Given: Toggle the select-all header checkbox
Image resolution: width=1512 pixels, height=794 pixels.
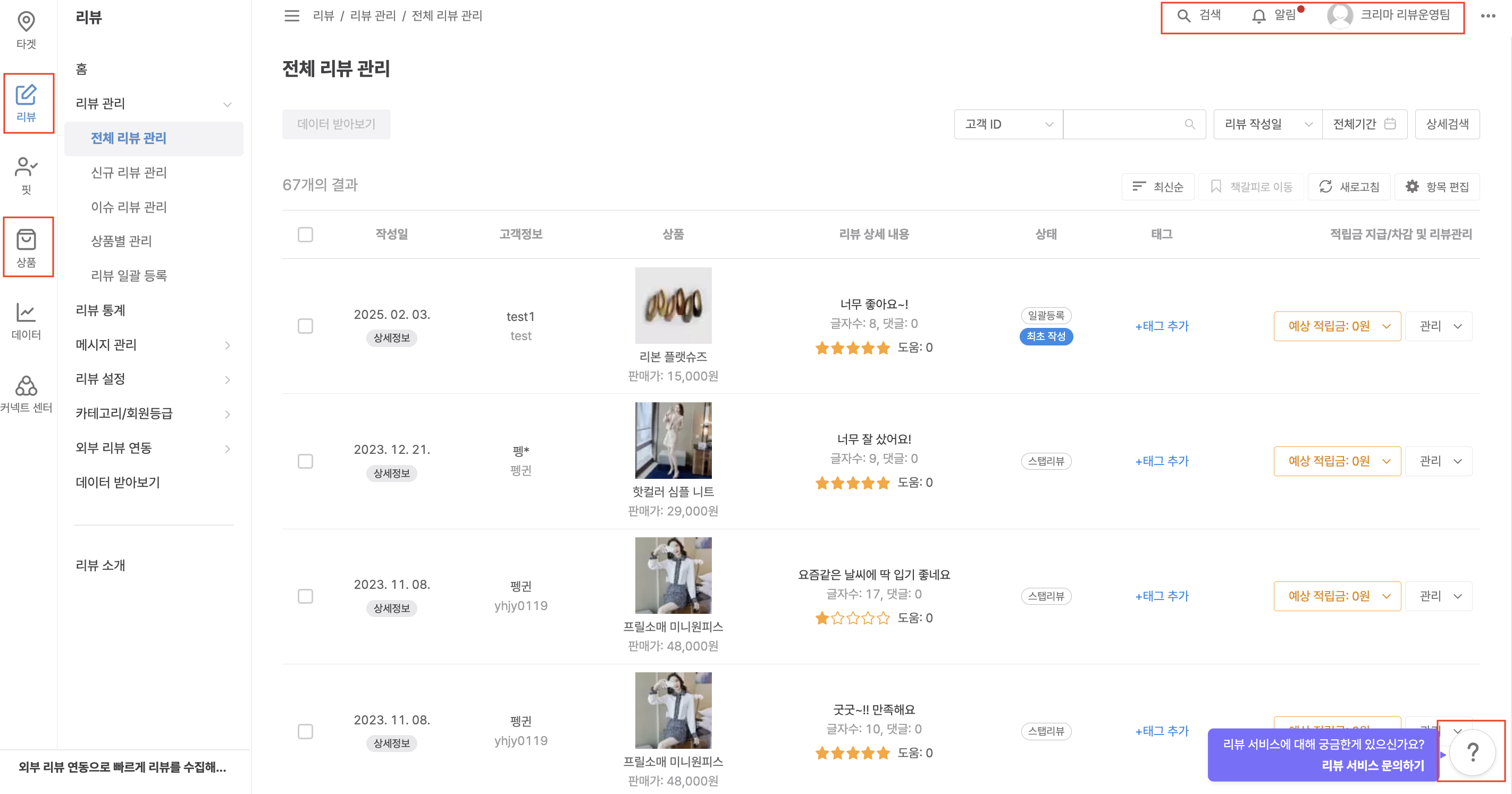Looking at the screenshot, I should point(305,234).
